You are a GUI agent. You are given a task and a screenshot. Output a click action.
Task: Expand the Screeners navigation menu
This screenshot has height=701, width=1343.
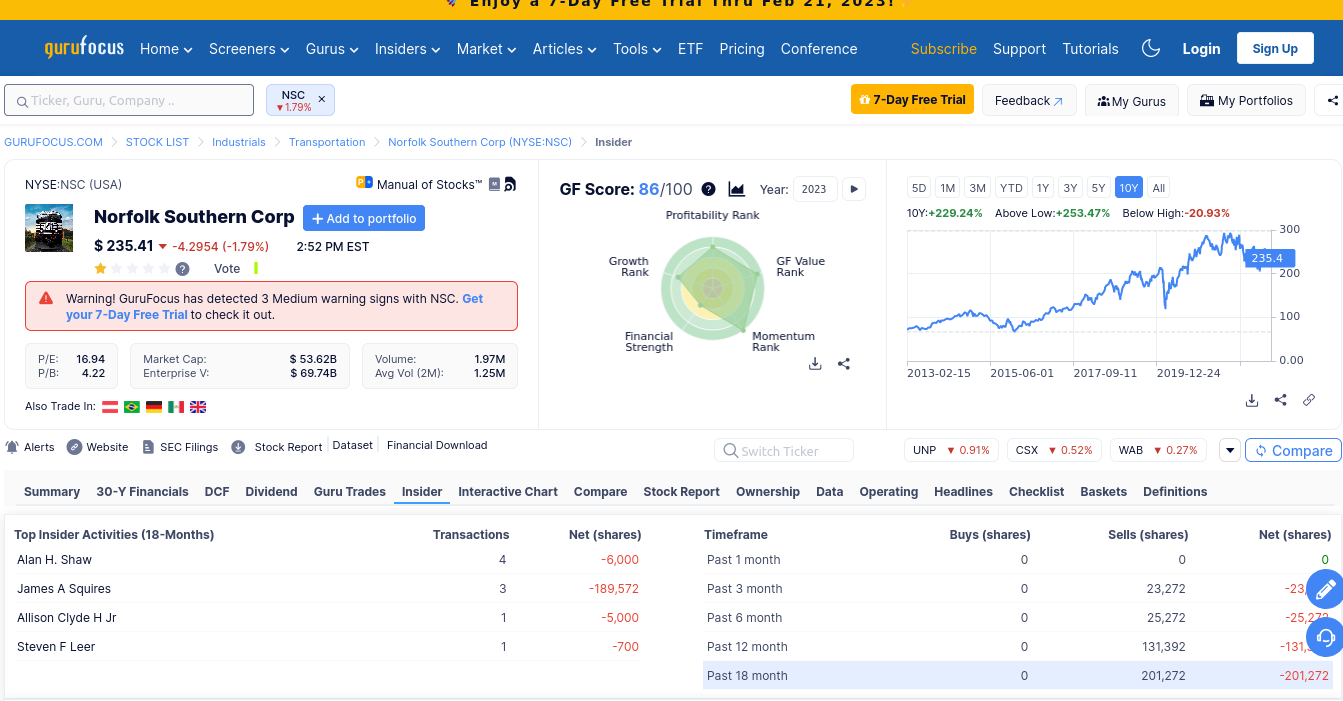tap(249, 49)
